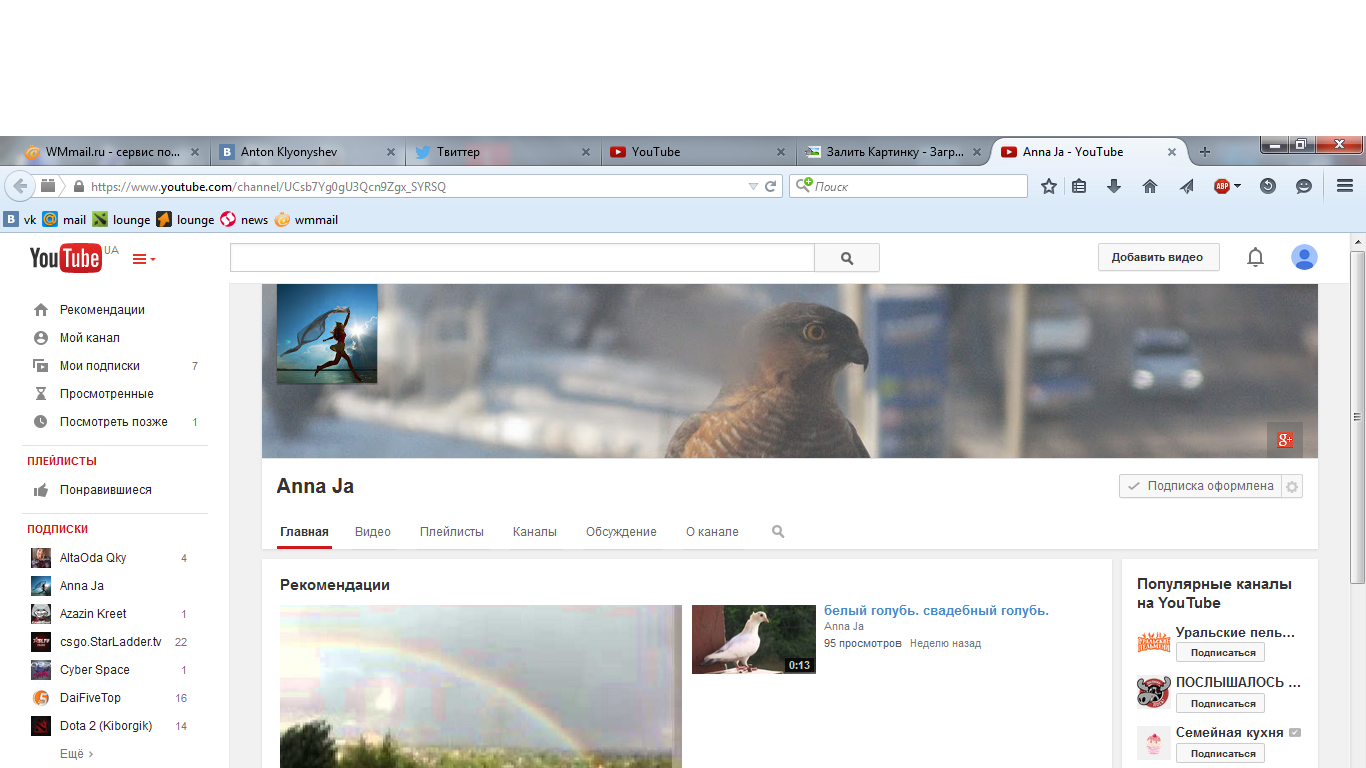Viewport: 1366px width, 768px height.
Task: Go to Рекомендации in sidebar
Action: [x=102, y=310]
